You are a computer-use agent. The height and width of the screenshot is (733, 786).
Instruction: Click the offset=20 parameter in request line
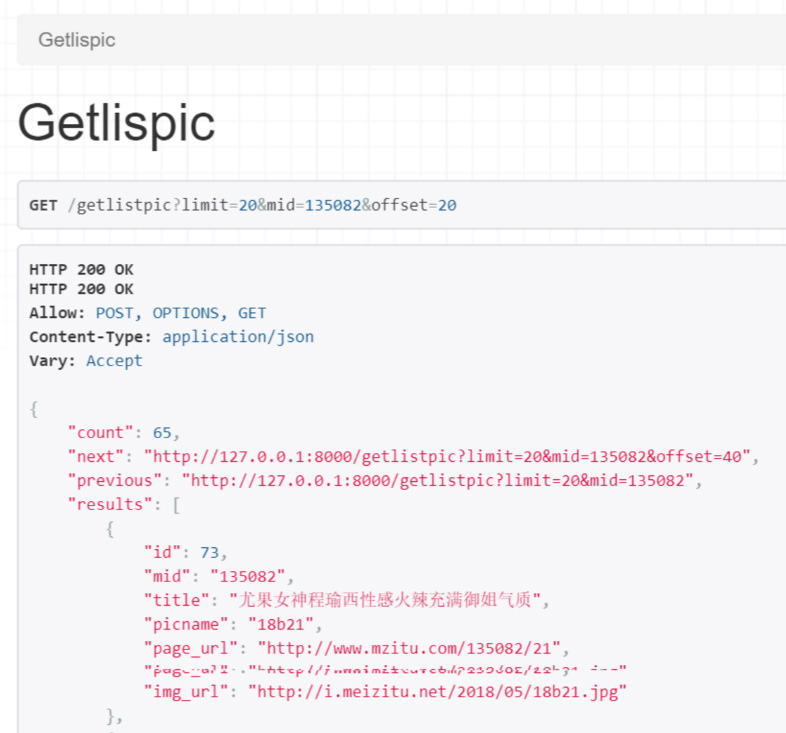(x=414, y=206)
